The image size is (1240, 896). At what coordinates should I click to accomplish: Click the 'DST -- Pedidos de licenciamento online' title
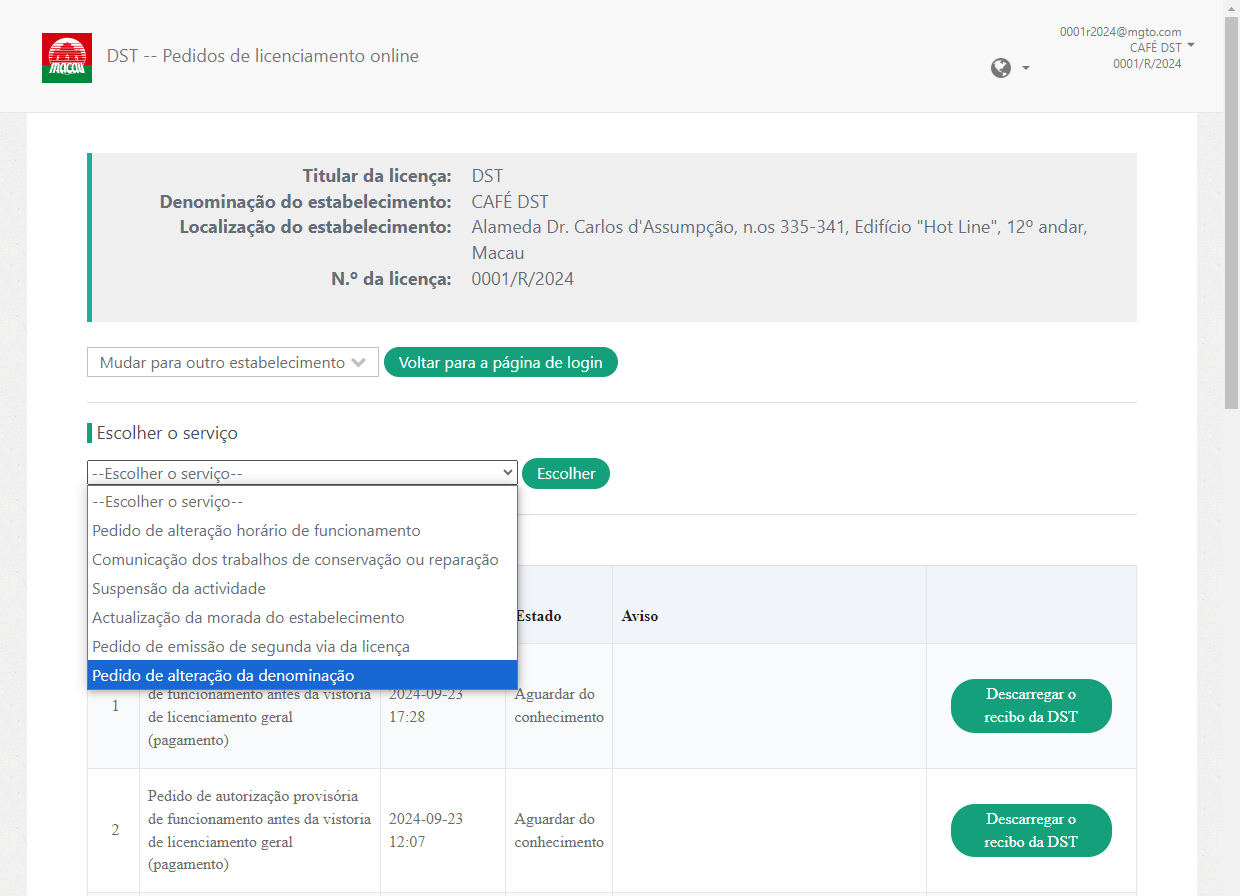coord(263,56)
